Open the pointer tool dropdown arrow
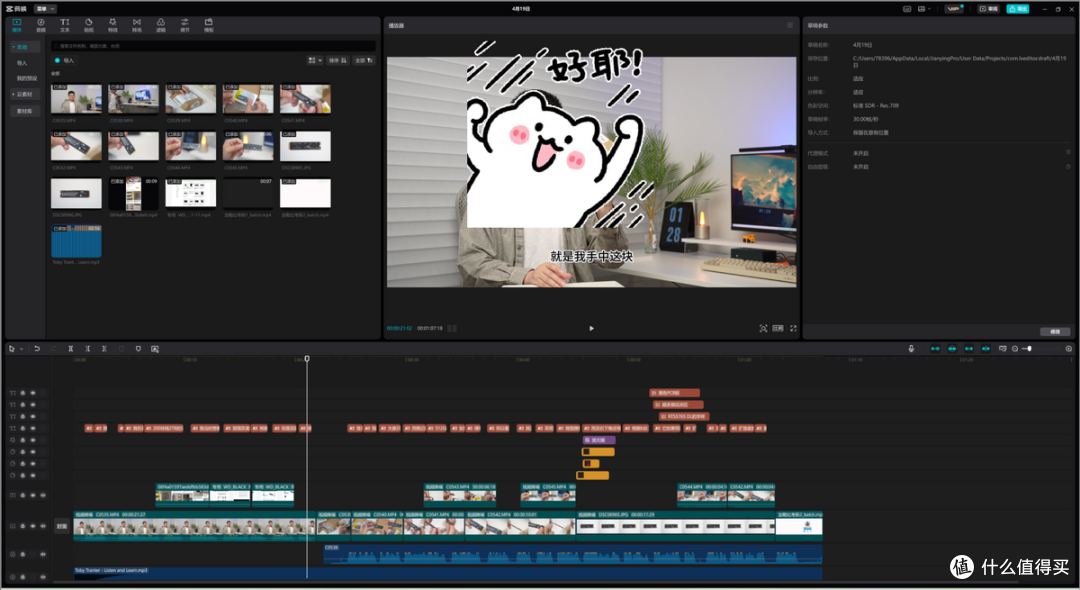The height and width of the screenshot is (590, 1080). tap(21, 349)
